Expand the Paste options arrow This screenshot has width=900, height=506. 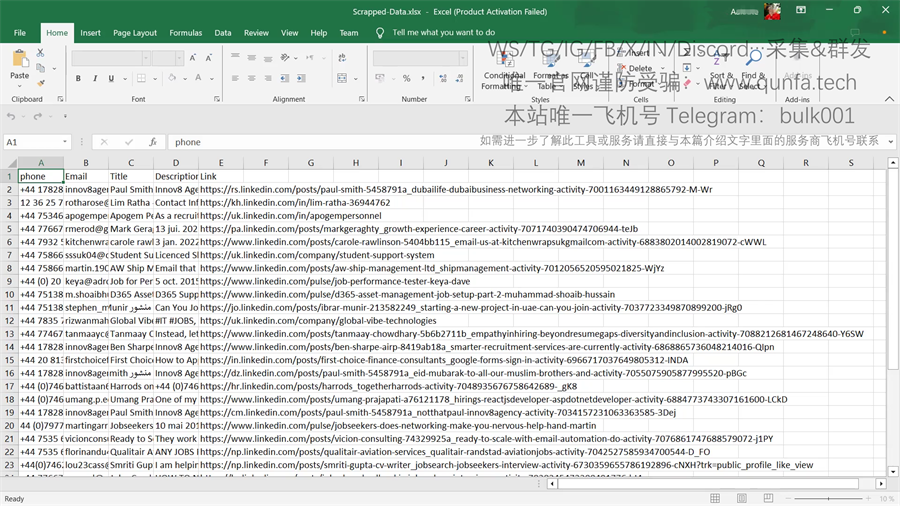coord(20,86)
